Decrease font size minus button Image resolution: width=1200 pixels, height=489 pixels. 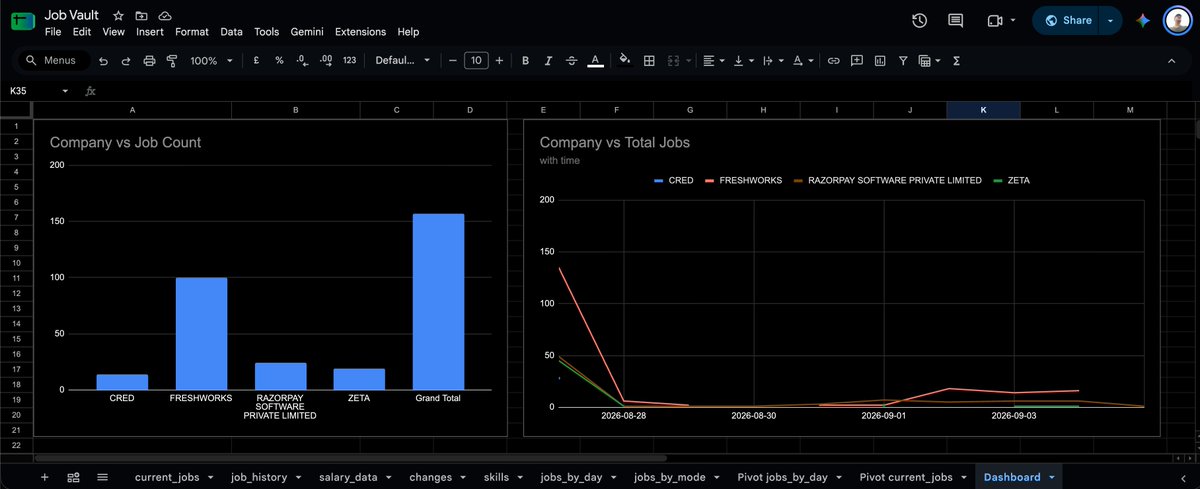pyautogui.click(x=453, y=61)
